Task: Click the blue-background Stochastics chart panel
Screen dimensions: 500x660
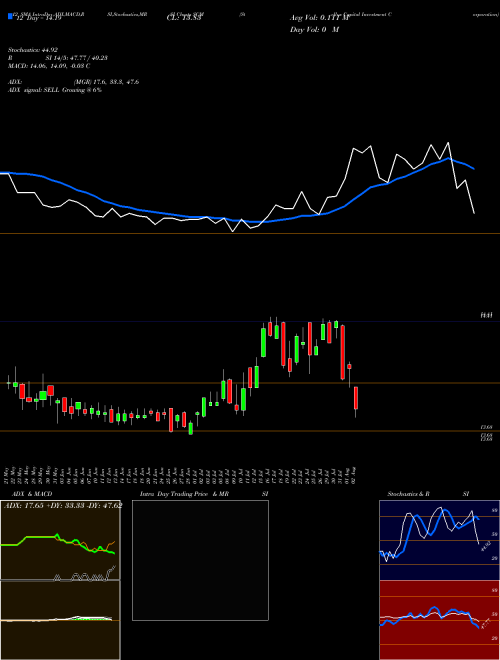Action: (x=439, y=540)
